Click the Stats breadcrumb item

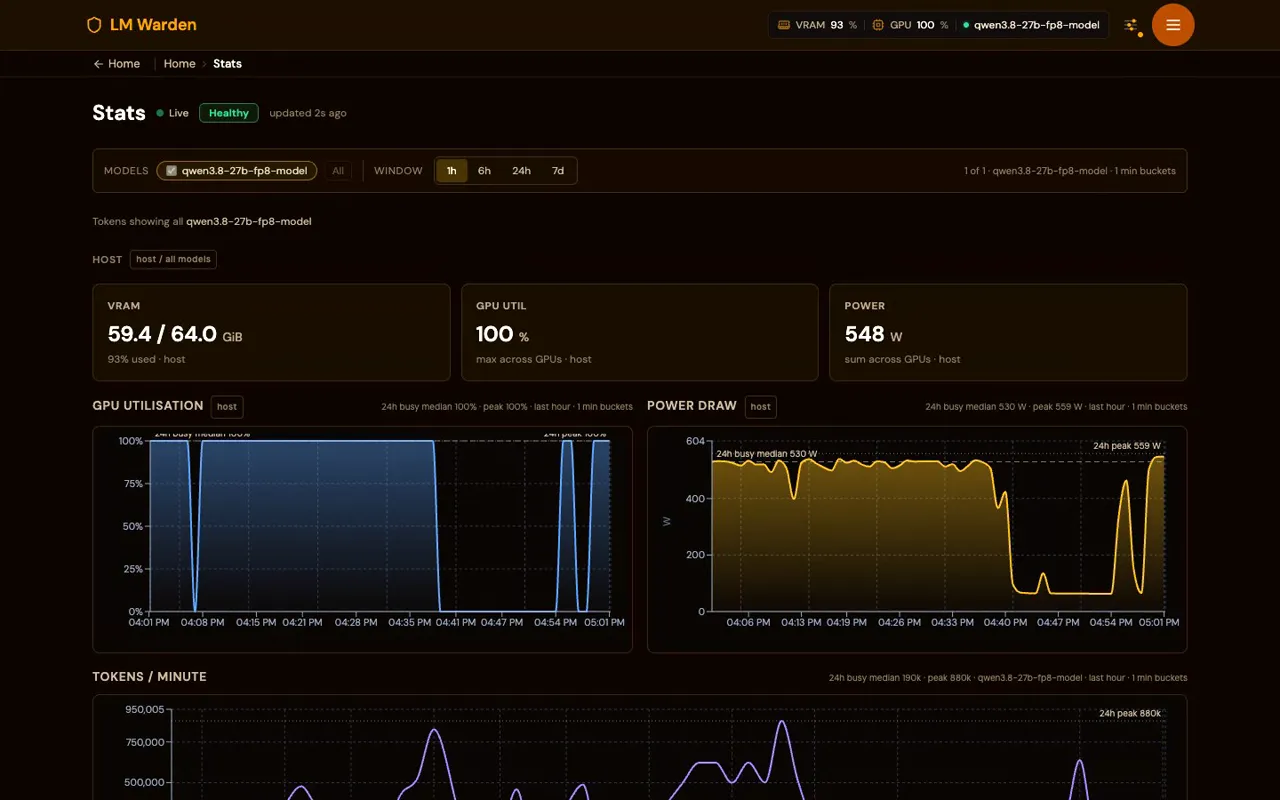[227, 63]
